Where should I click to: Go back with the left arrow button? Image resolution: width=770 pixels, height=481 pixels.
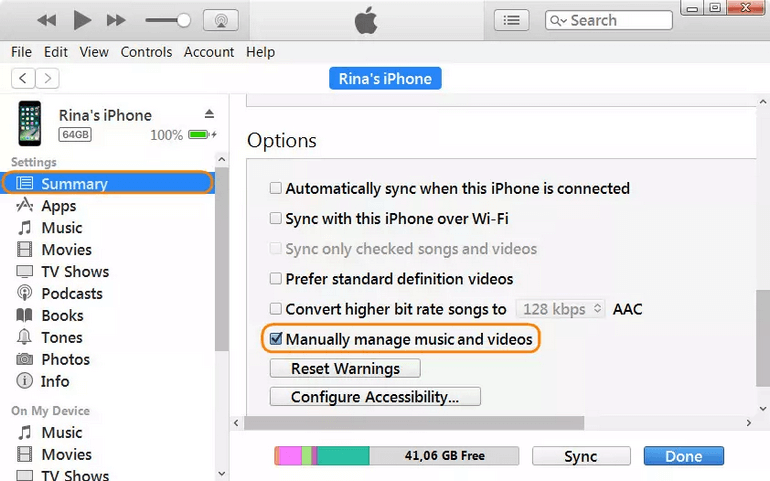(x=23, y=78)
